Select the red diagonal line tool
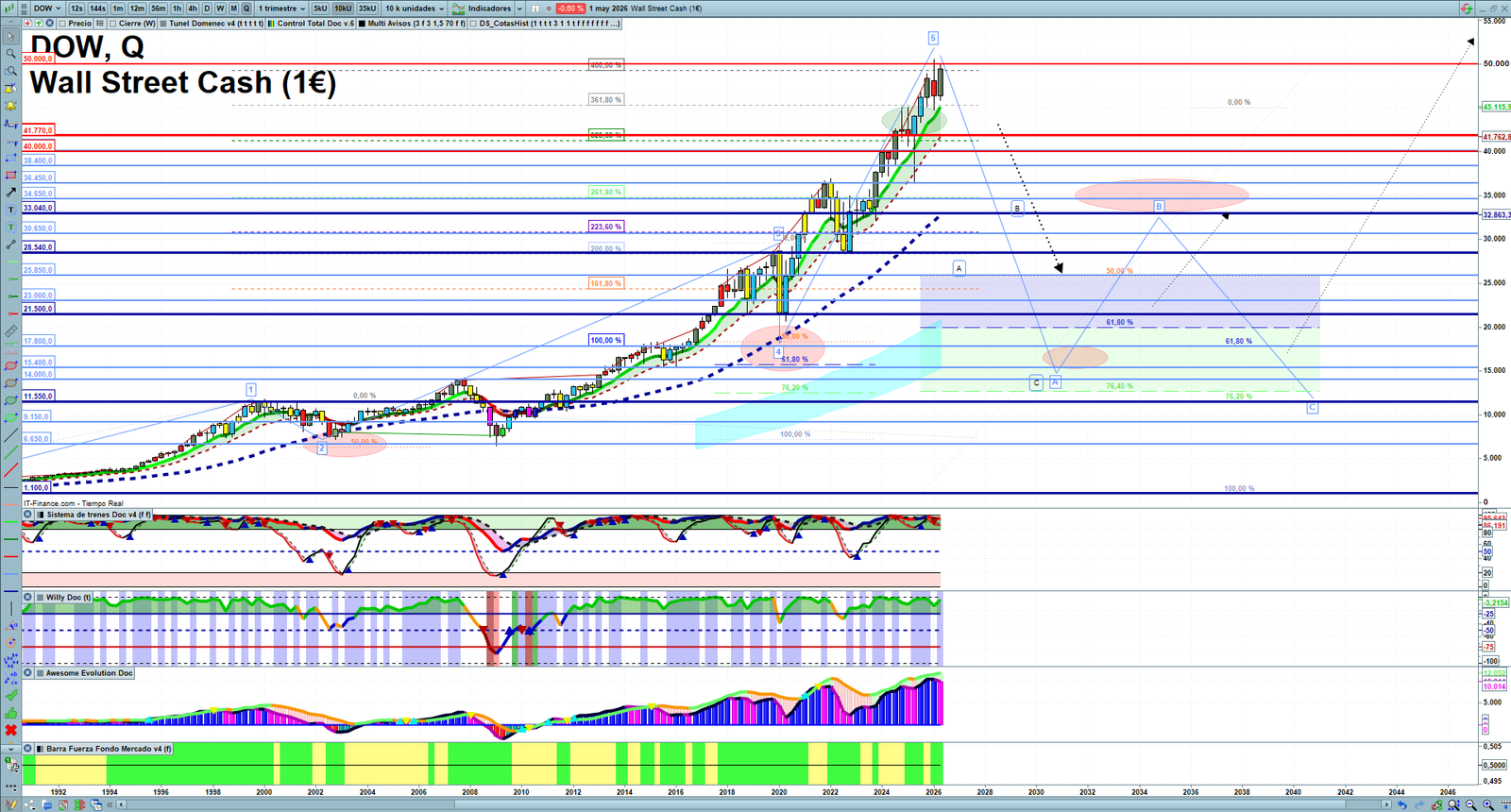 click(11, 471)
